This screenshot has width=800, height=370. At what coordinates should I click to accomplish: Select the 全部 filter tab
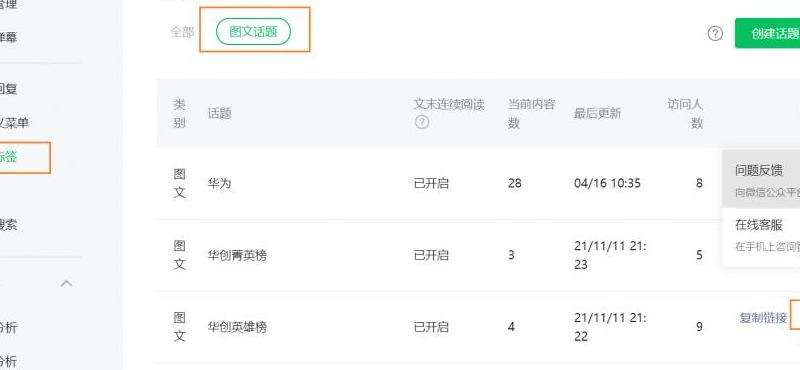point(182,32)
